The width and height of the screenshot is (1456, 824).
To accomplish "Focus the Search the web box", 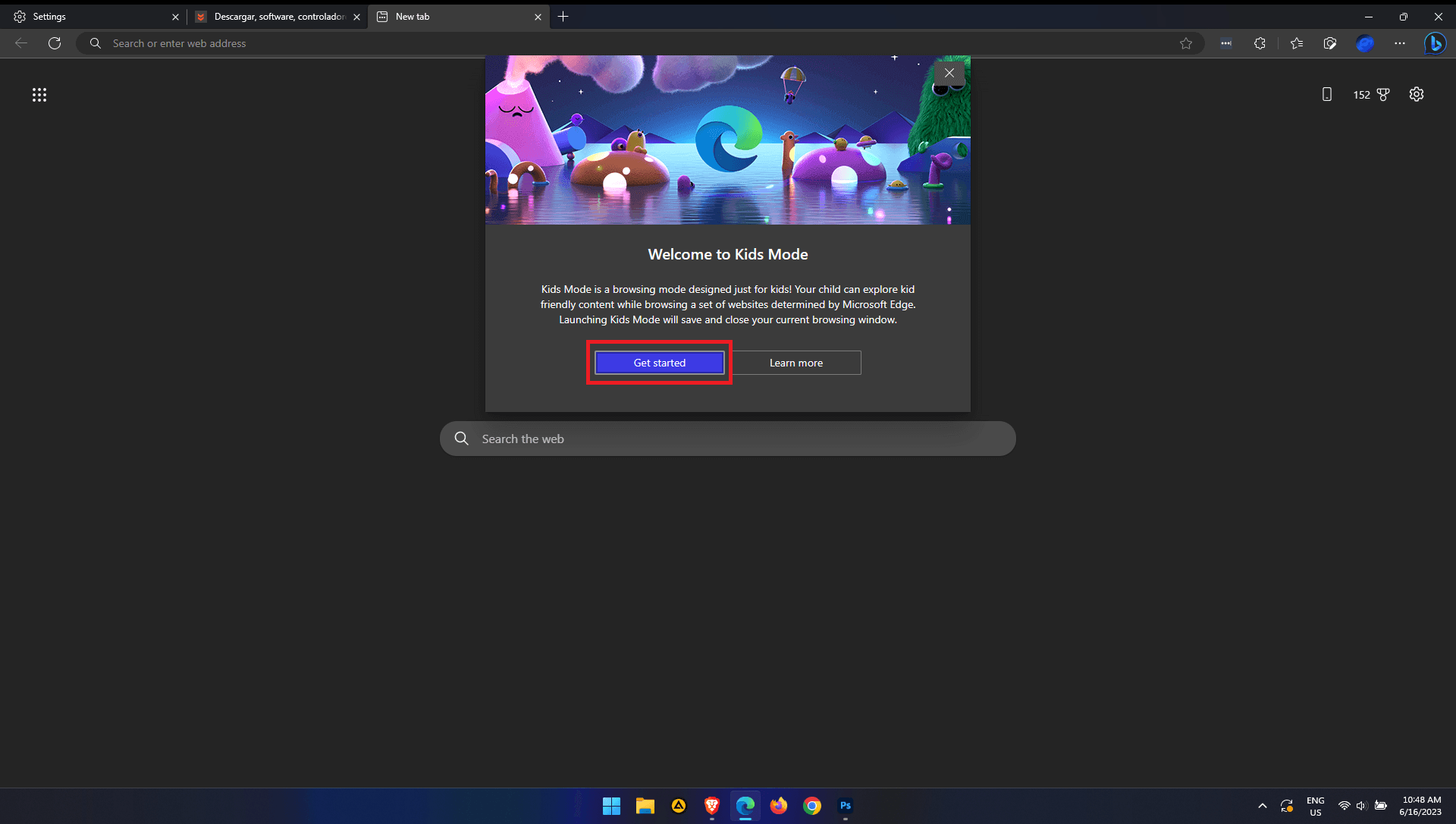I will [728, 439].
